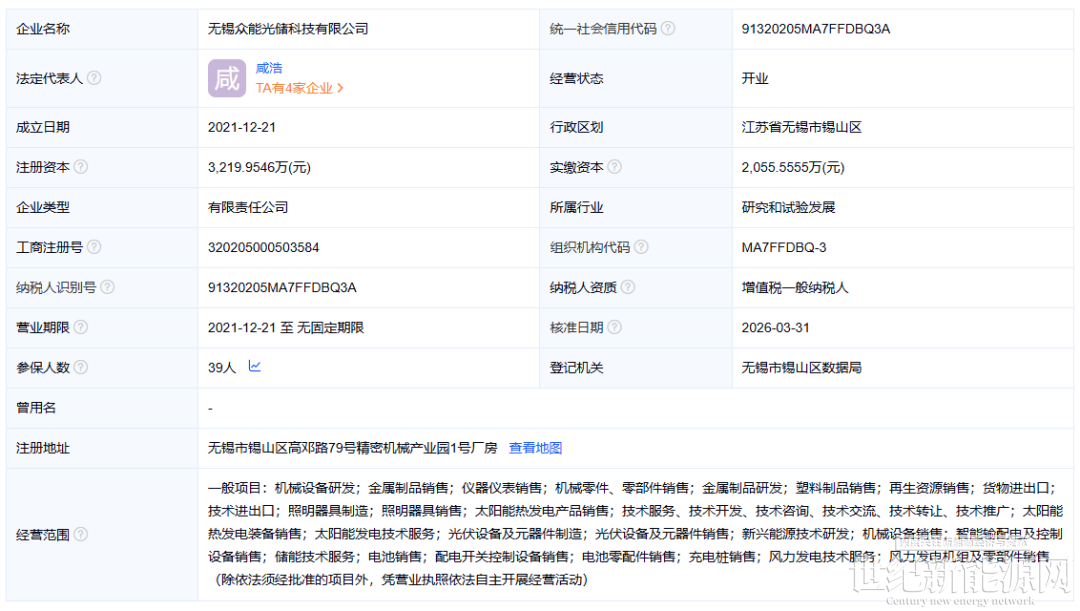Open the 注册资本 help tooltip icon

pyautogui.click(x=80, y=167)
